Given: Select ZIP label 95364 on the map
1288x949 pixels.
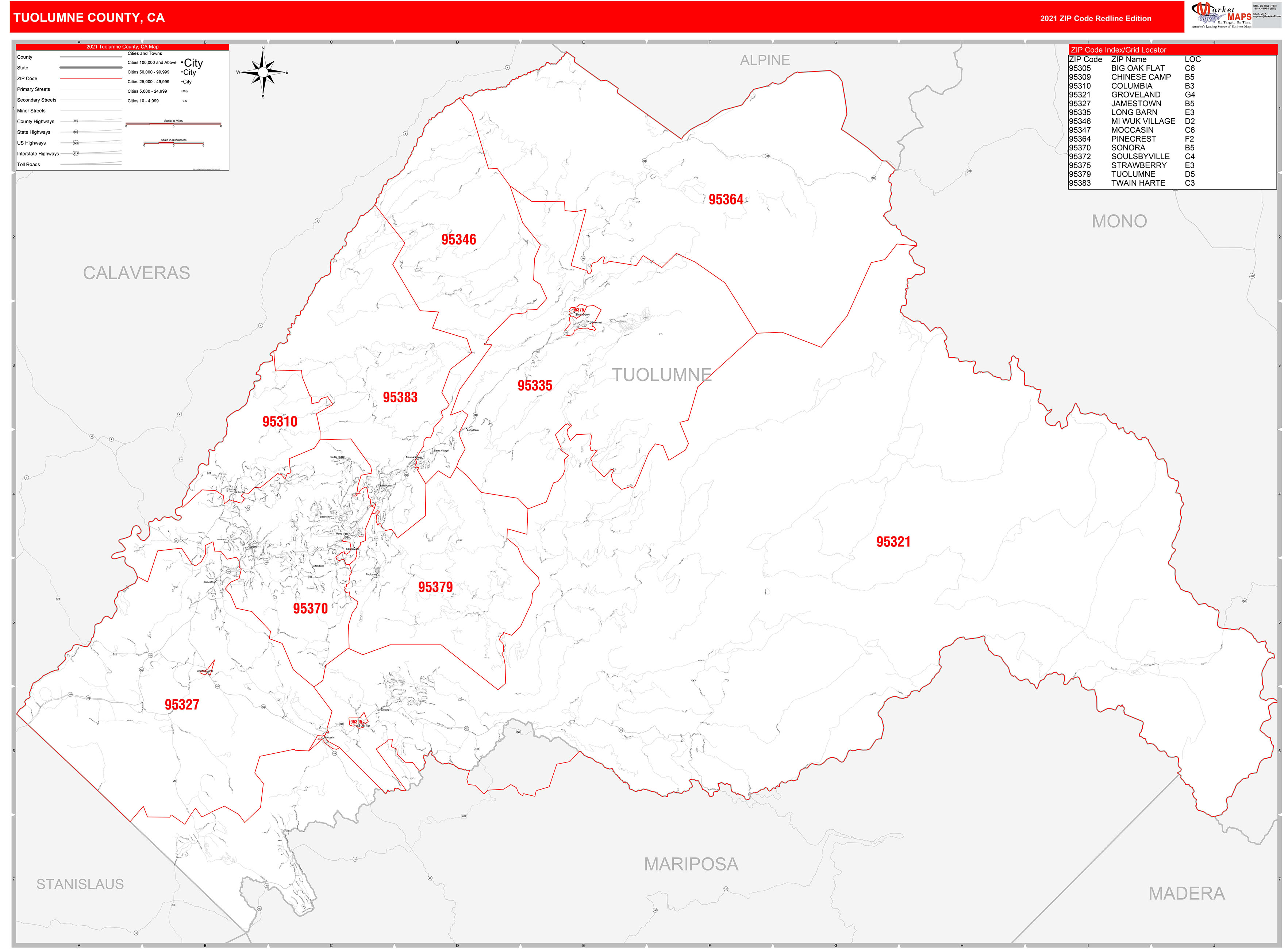Looking at the screenshot, I should 726,199.
